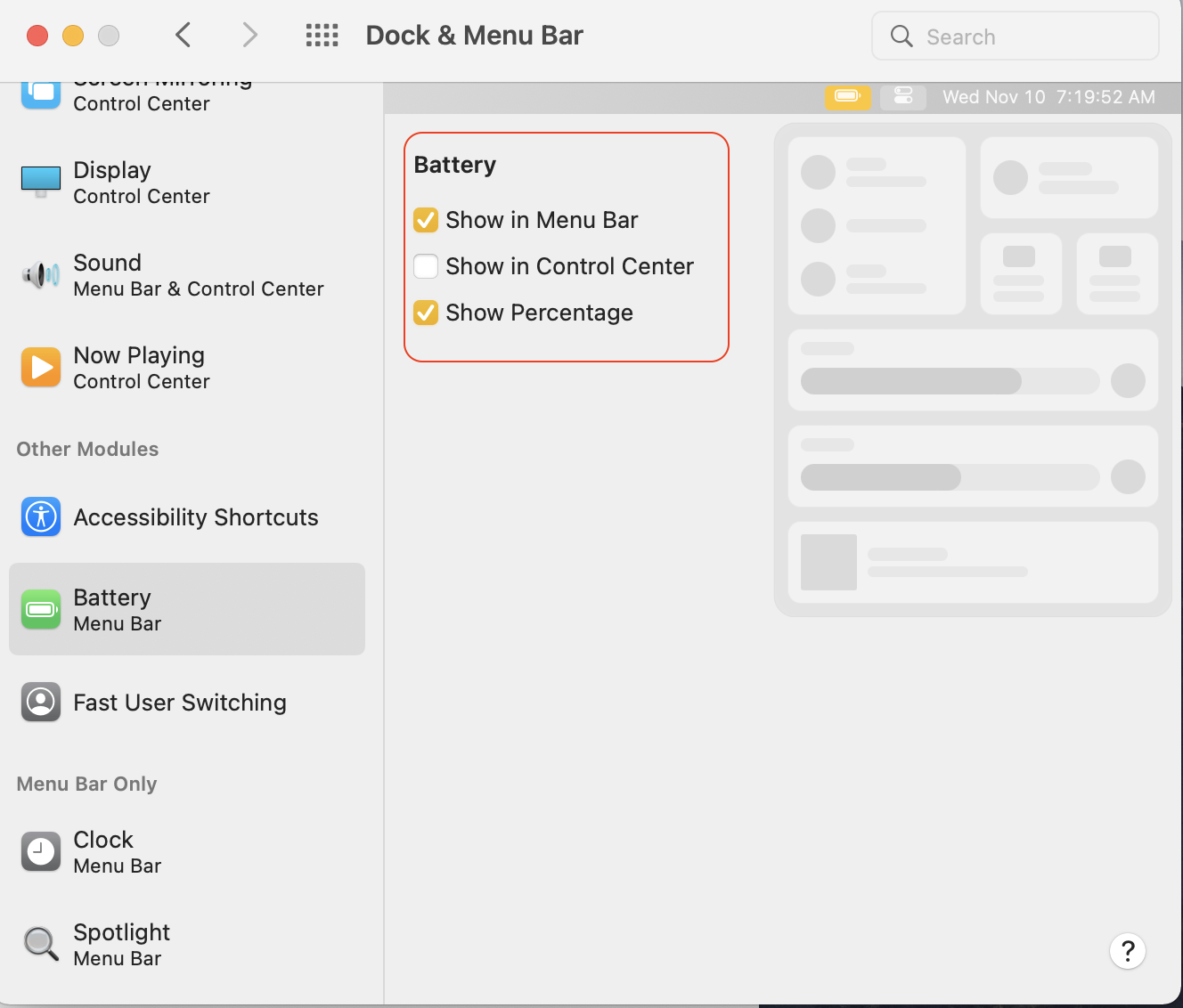
Task: Uncheck Show in Menu Bar
Action: pyautogui.click(x=426, y=220)
